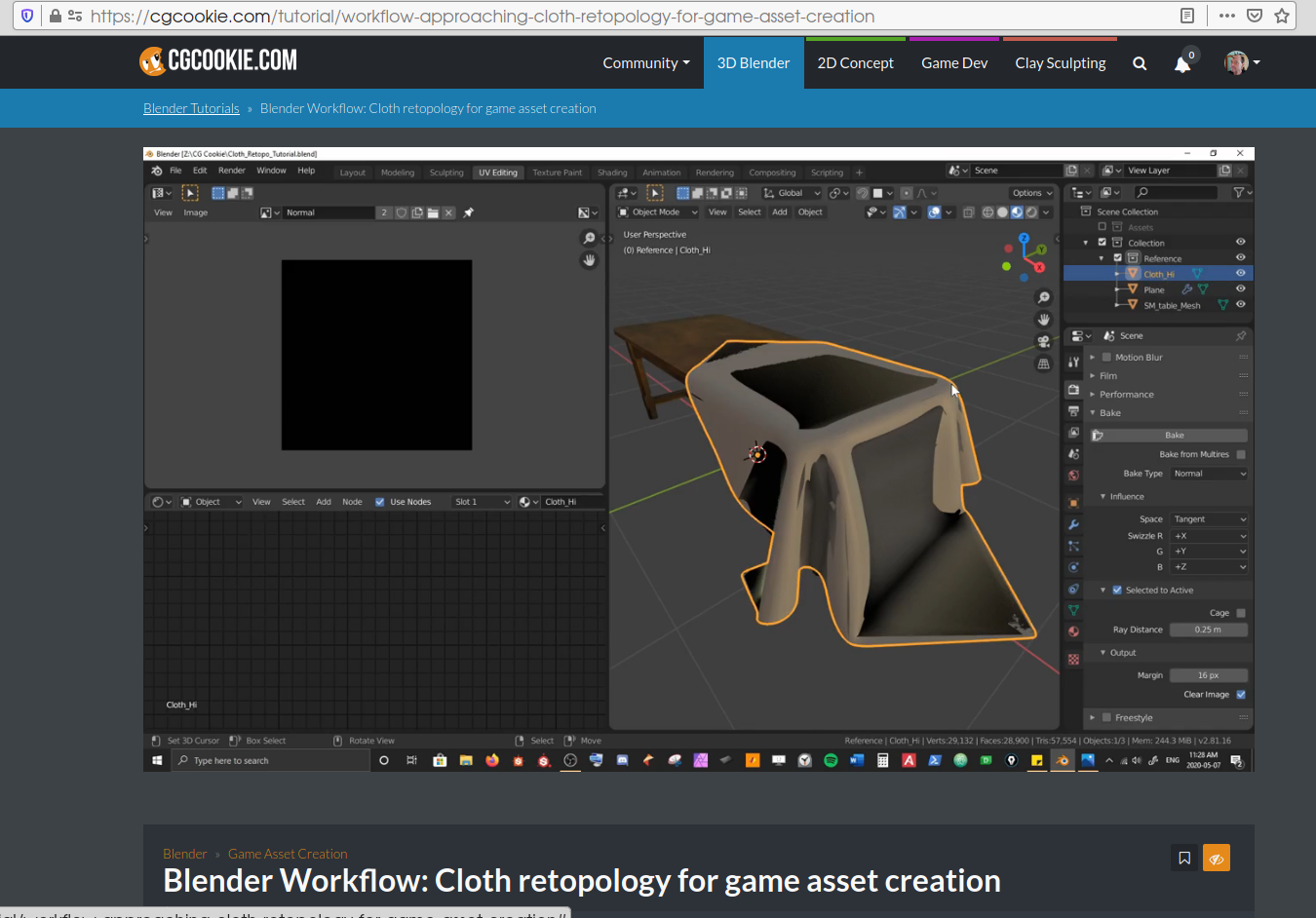Click the orange crossed-eye icon beside bookmark
1316x918 pixels.
click(x=1216, y=859)
